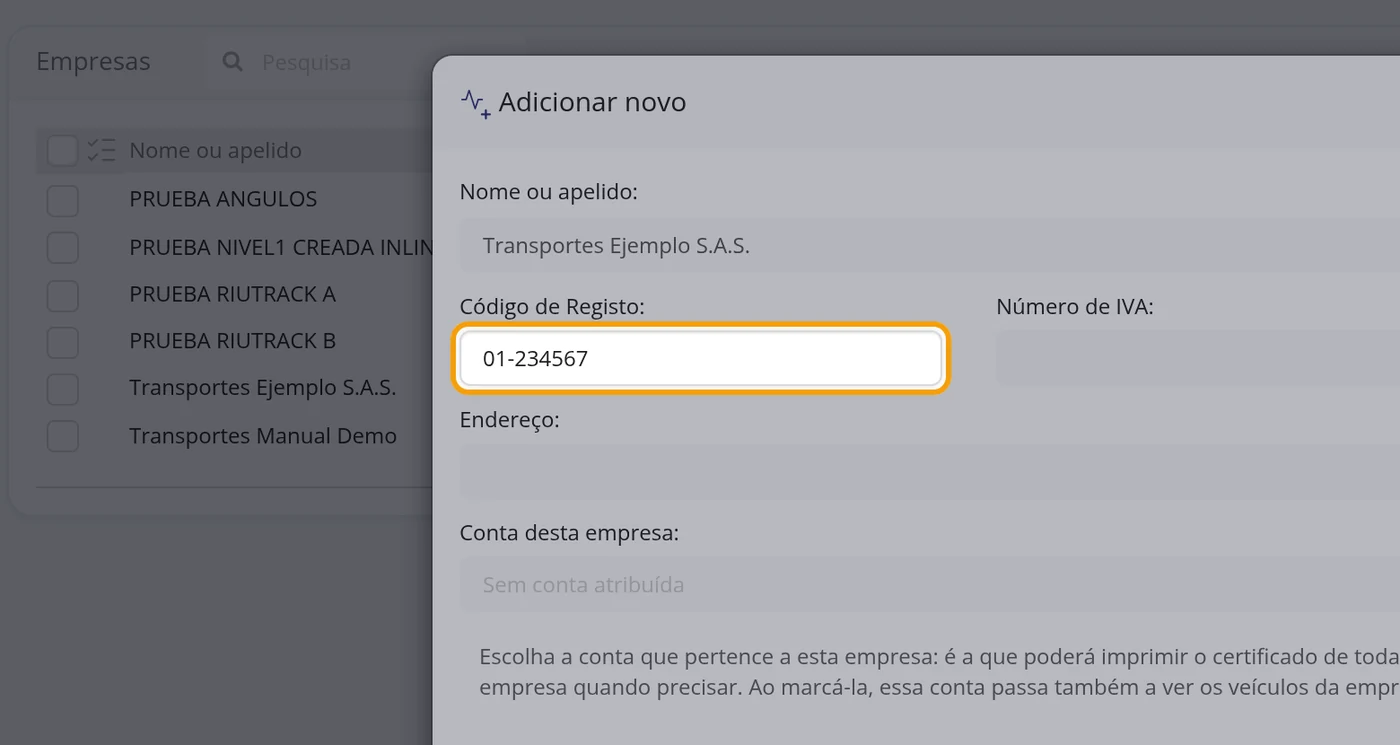Click the Adicionar novo pulse-plus icon
Image resolution: width=1400 pixels, height=745 pixels.
pos(475,103)
